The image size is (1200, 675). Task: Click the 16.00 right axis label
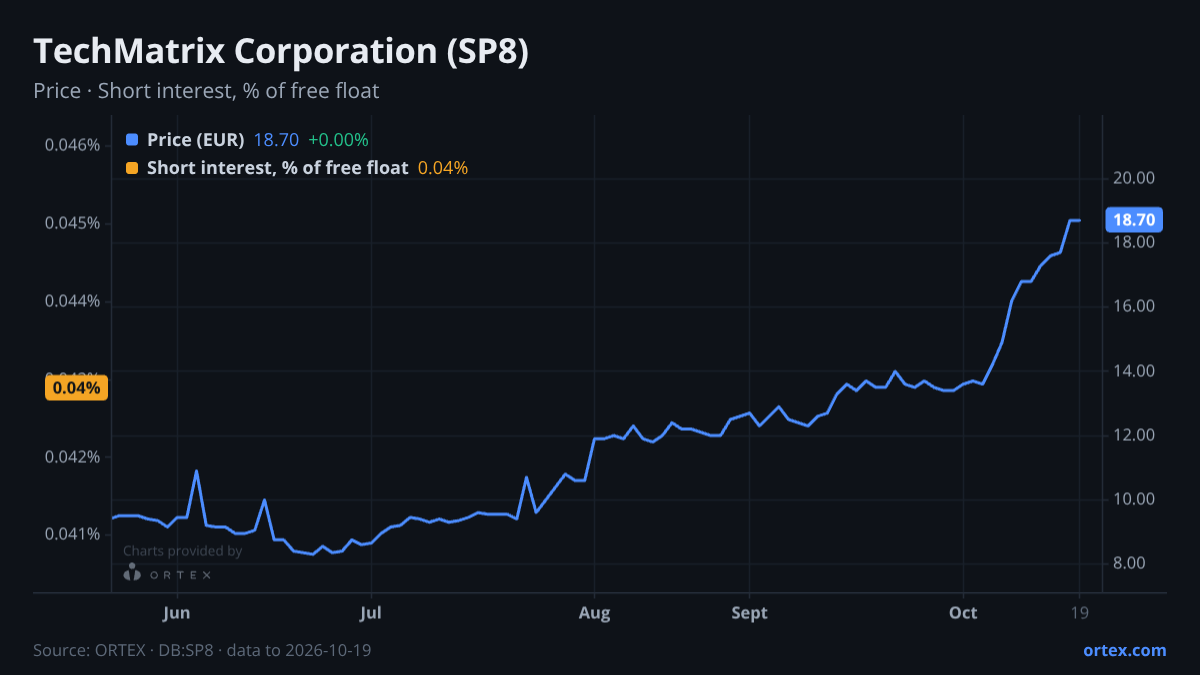tap(1134, 306)
